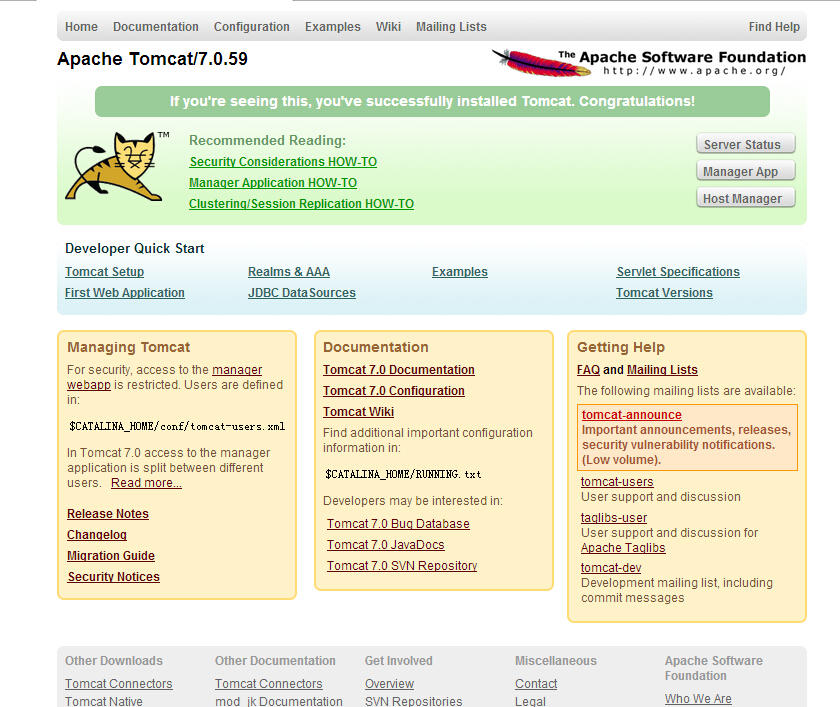840x707 pixels.
Task: Click Contact link under Miscellaneous
Action: coord(536,683)
